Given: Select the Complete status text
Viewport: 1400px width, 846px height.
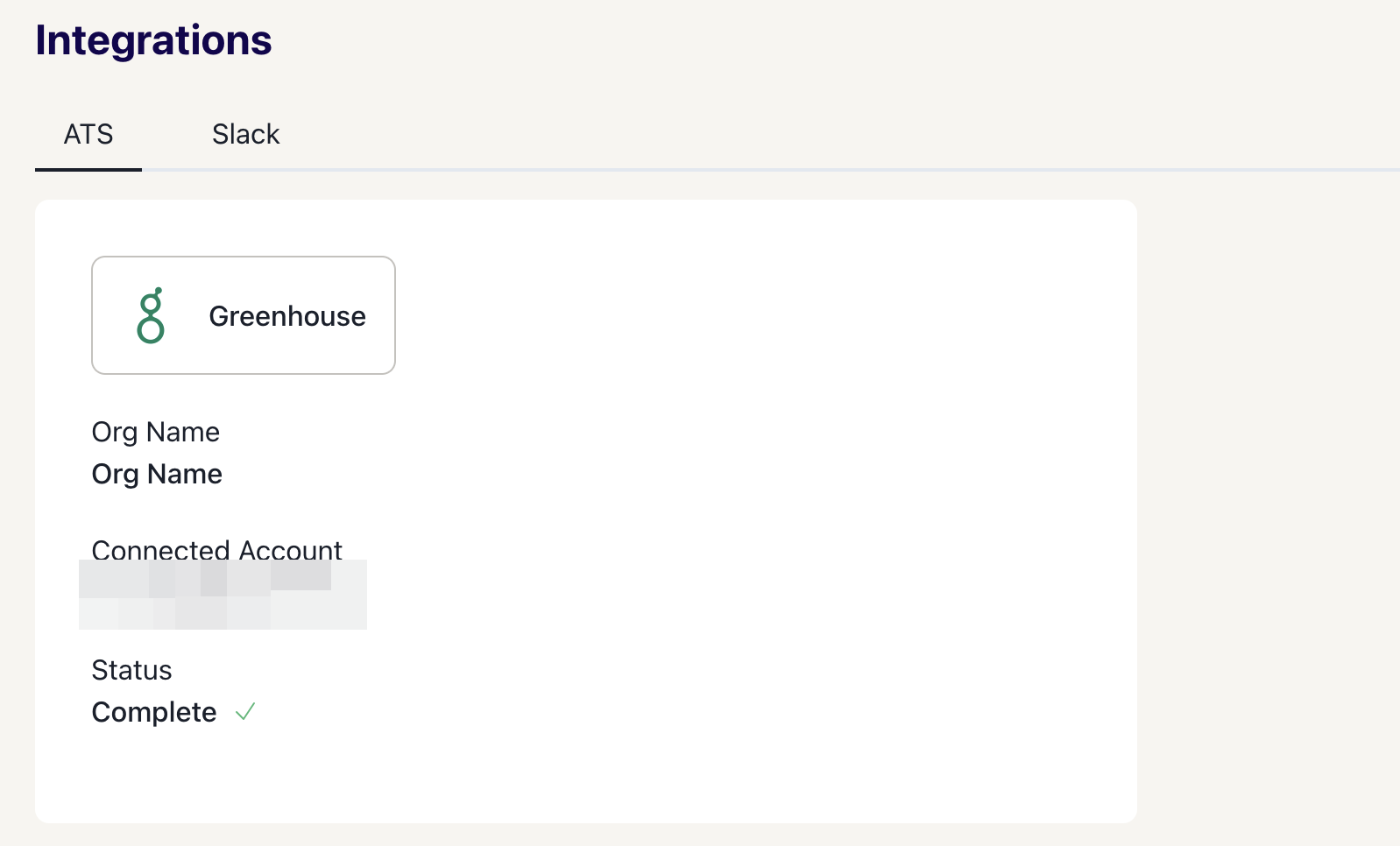Looking at the screenshot, I should pos(154,712).
